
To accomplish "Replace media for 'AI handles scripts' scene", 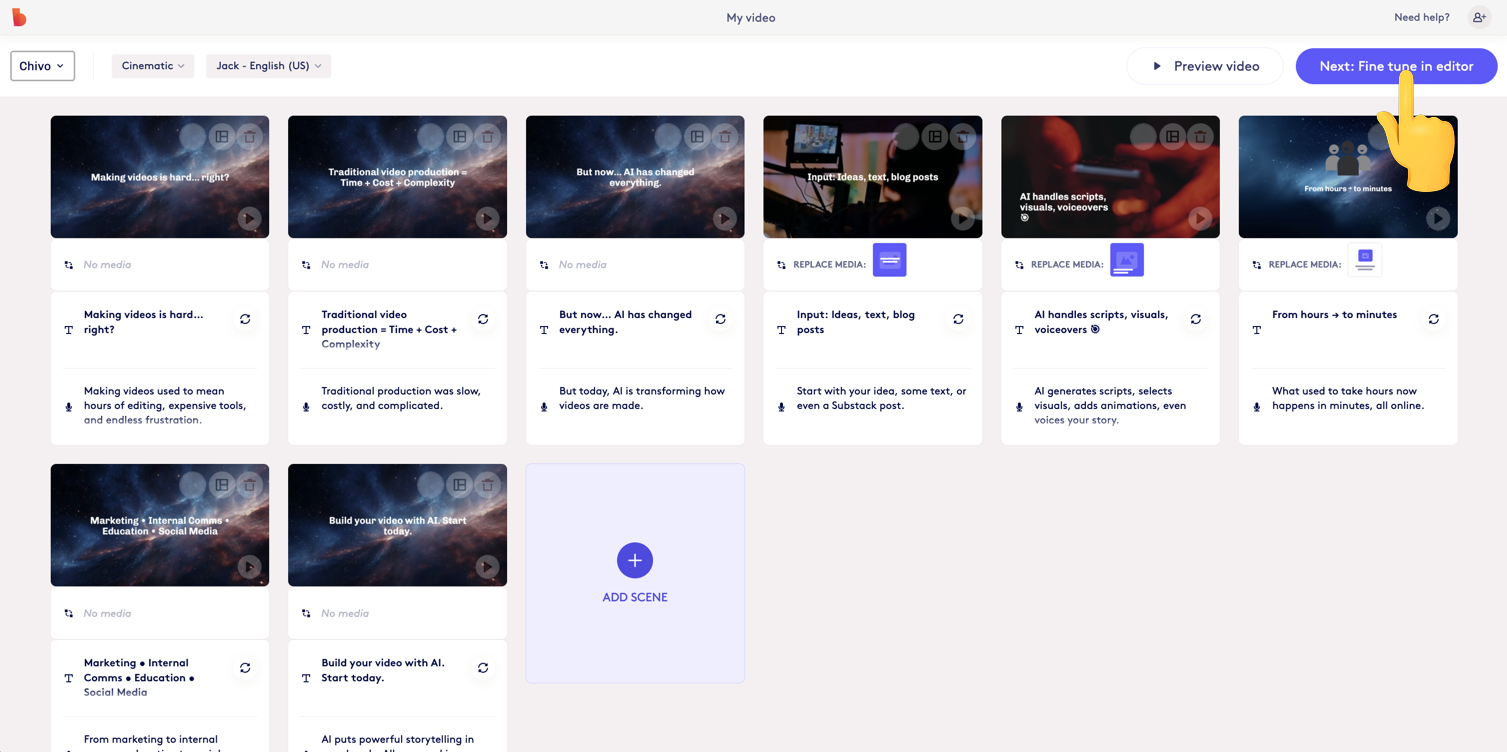I will pyautogui.click(x=1127, y=260).
